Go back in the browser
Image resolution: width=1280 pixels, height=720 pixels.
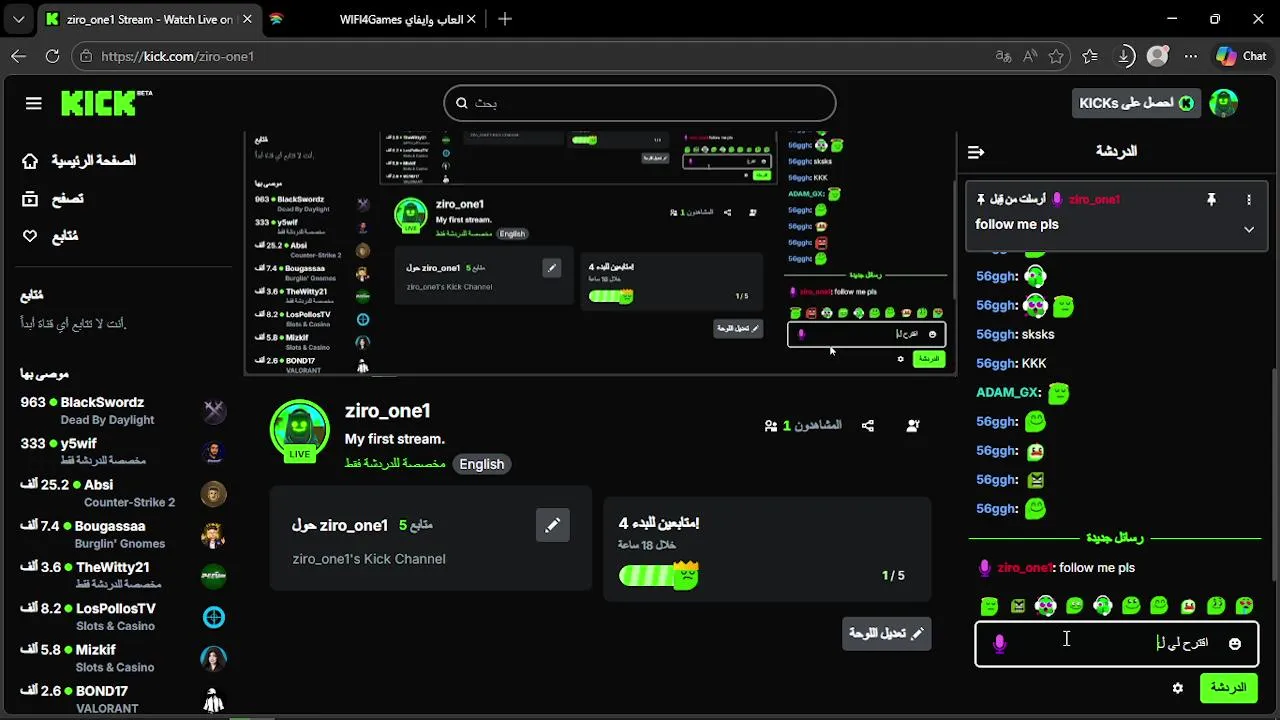[x=18, y=56]
